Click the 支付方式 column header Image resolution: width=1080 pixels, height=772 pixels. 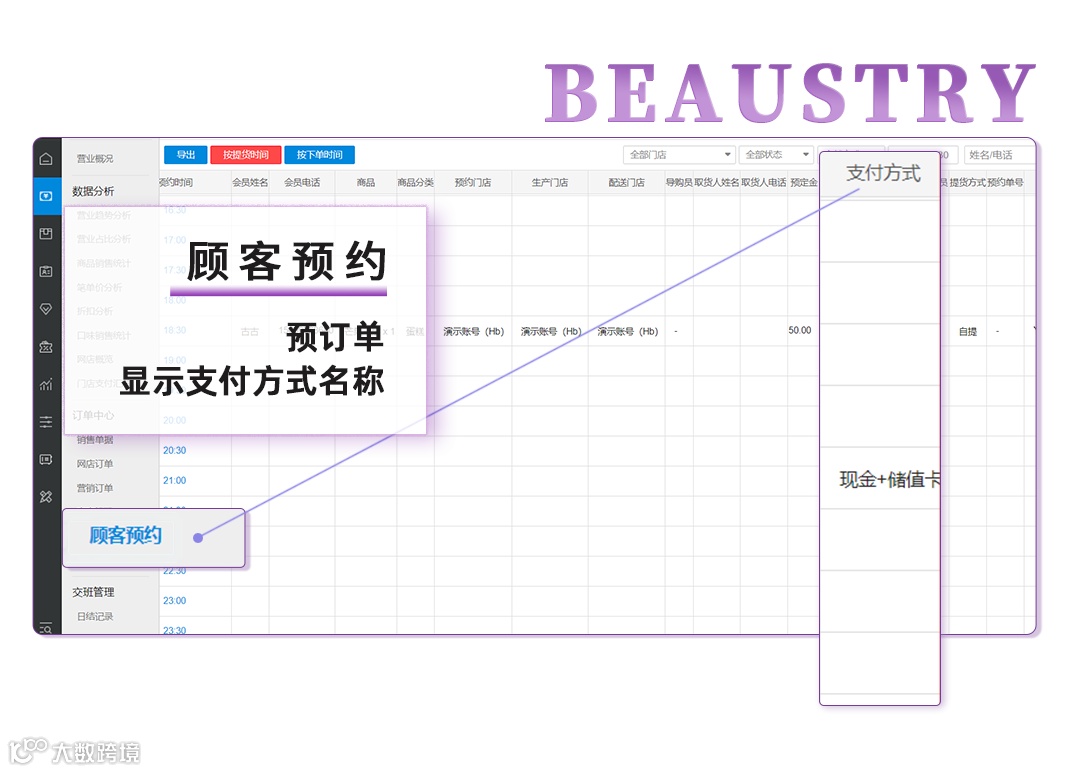point(883,173)
